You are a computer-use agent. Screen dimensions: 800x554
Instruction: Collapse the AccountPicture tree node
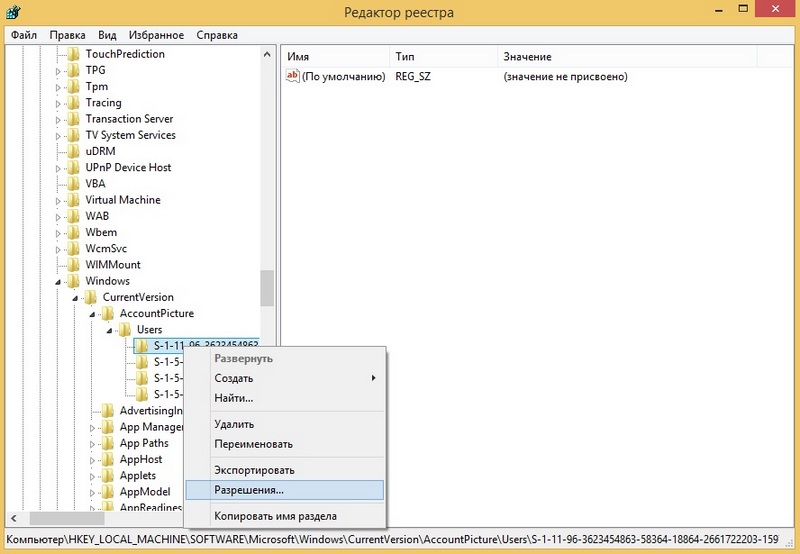tap(92, 314)
